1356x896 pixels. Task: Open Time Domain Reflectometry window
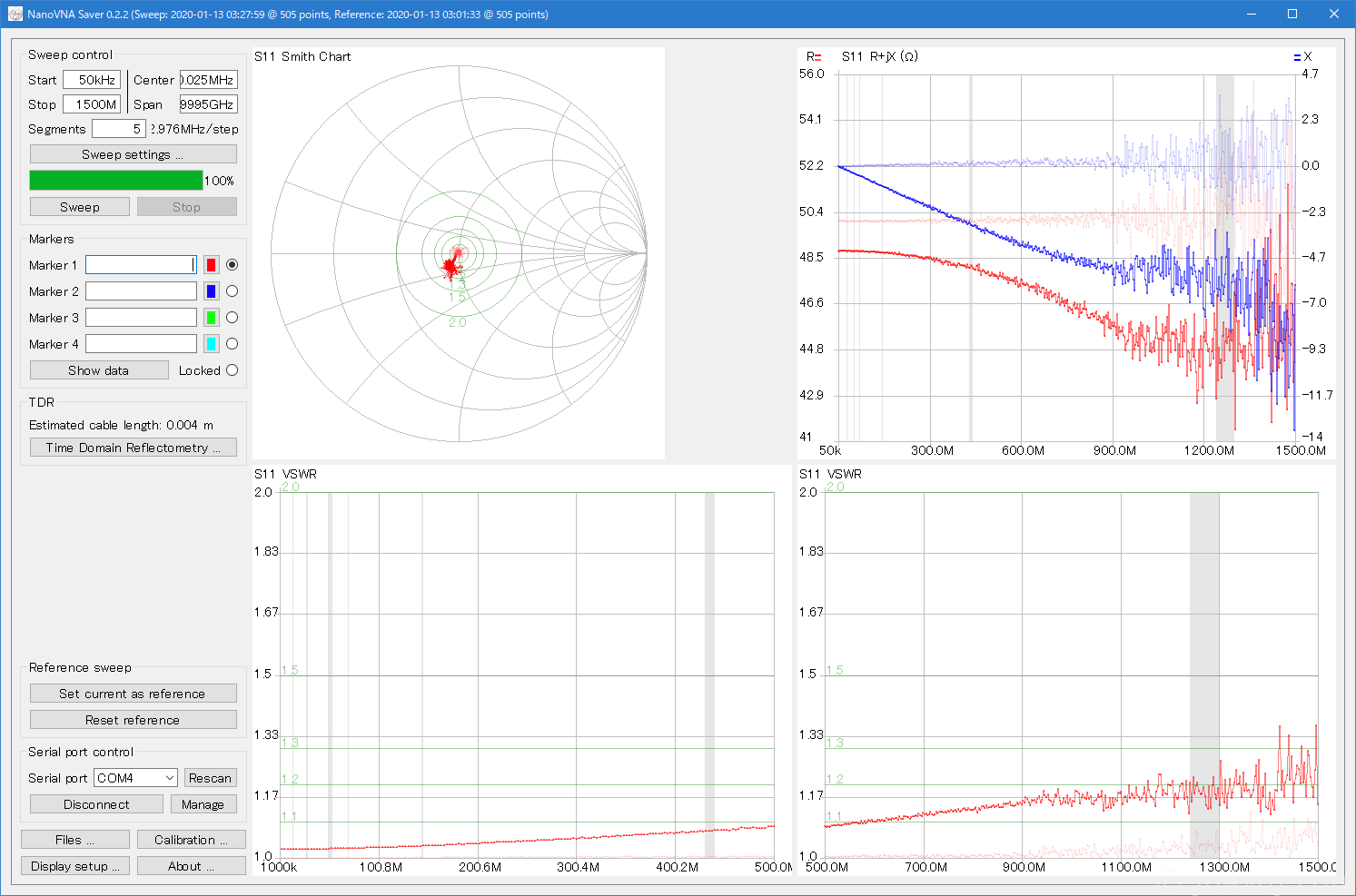(134, 448)
